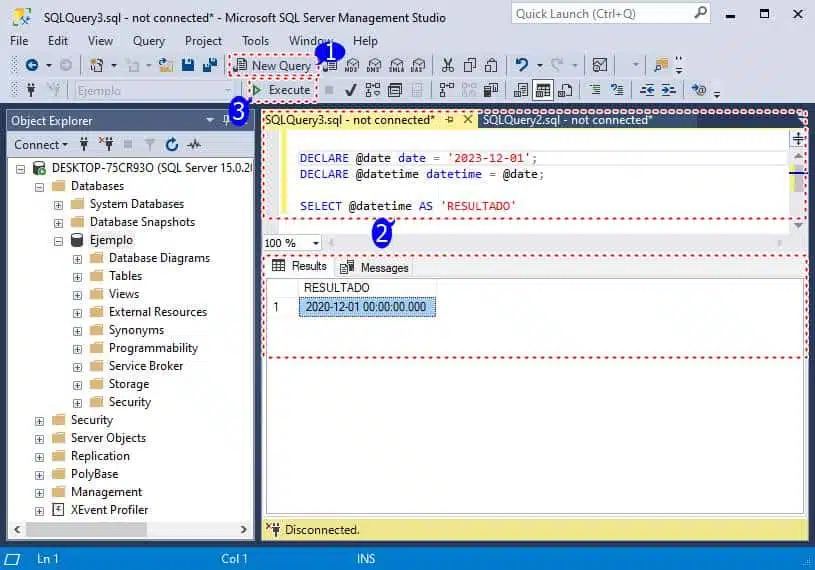Click the Connect Object Explorer plug icon
The height and width of the screenshot is (570, 815).
(x=85, y=145)
